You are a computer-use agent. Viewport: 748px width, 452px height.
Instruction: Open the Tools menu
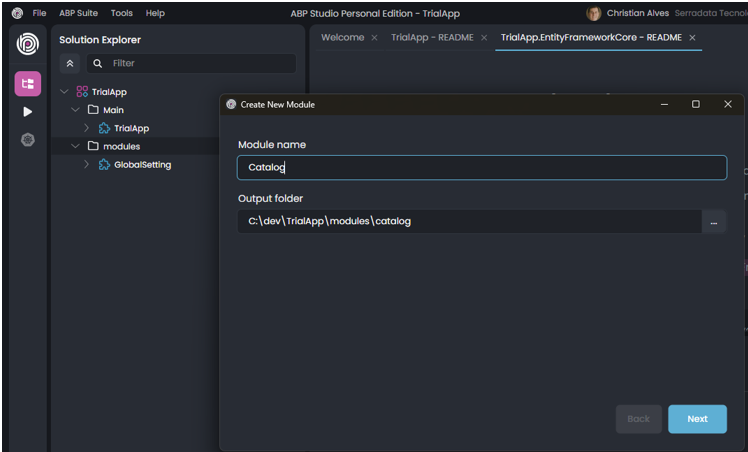(121, 13)
